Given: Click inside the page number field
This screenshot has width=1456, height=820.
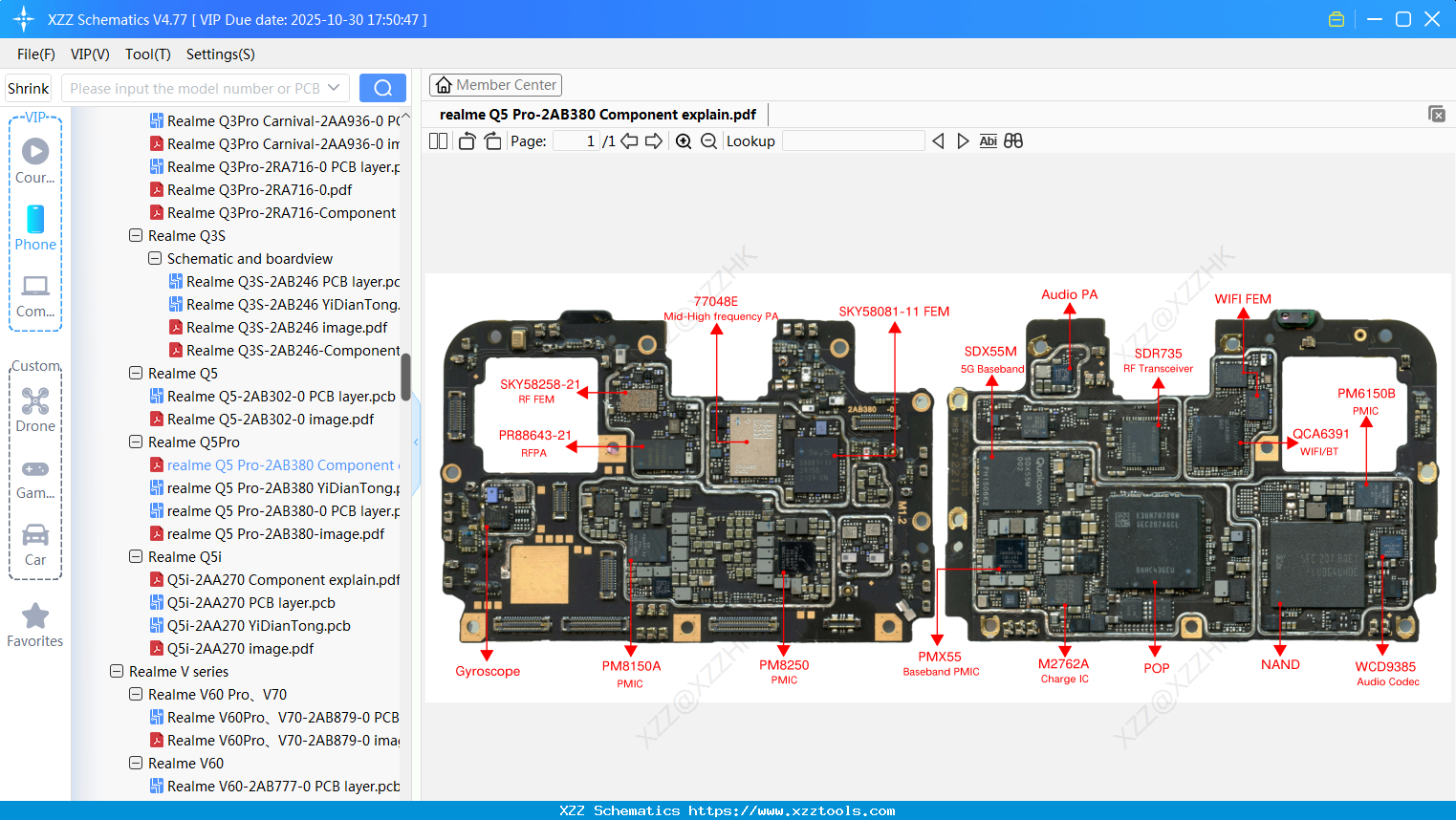Looking at the screenshot, I should [574, 140].
